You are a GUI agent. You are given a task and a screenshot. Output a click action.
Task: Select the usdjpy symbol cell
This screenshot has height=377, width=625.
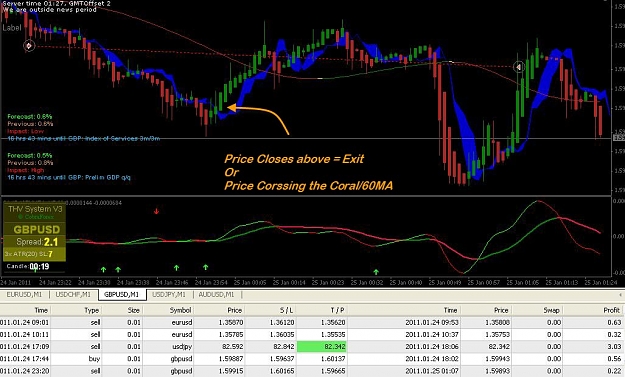[182, 347]
